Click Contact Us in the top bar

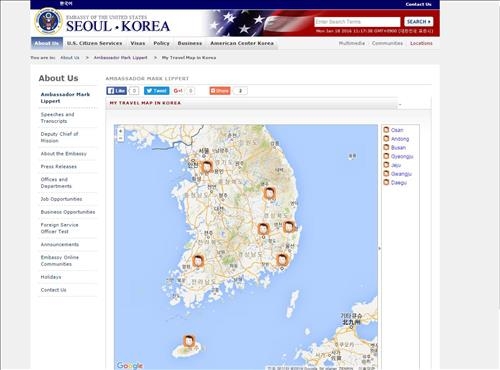point(418,4)
